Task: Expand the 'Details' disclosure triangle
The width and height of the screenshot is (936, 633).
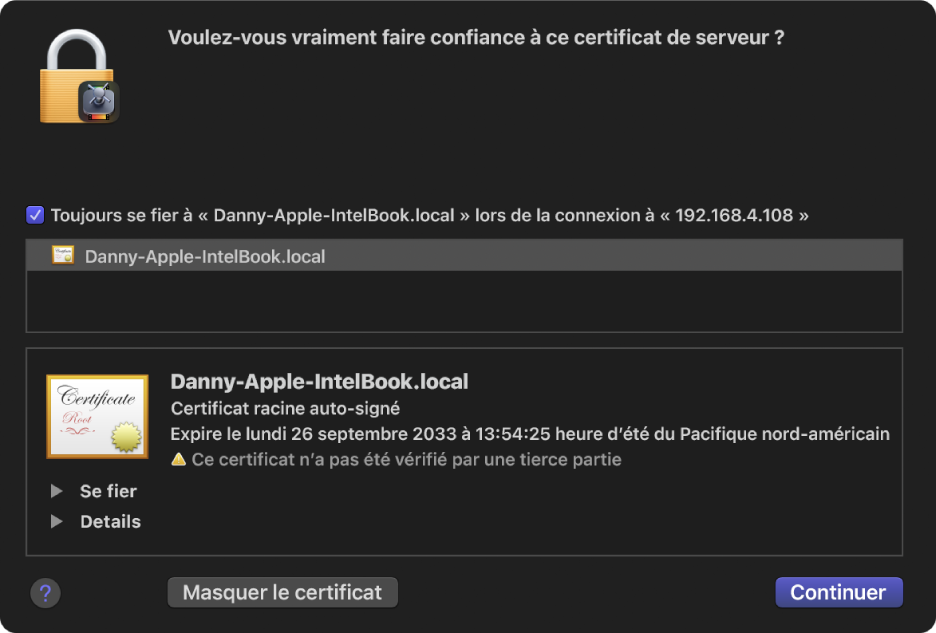Action: pyautogui.click(x=55, y=521)
